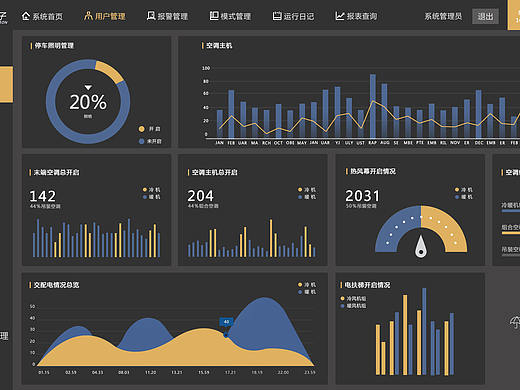520x390 pixels.
Task: Click the calendar icon beside 运行日记
Action: pos(277,16)
